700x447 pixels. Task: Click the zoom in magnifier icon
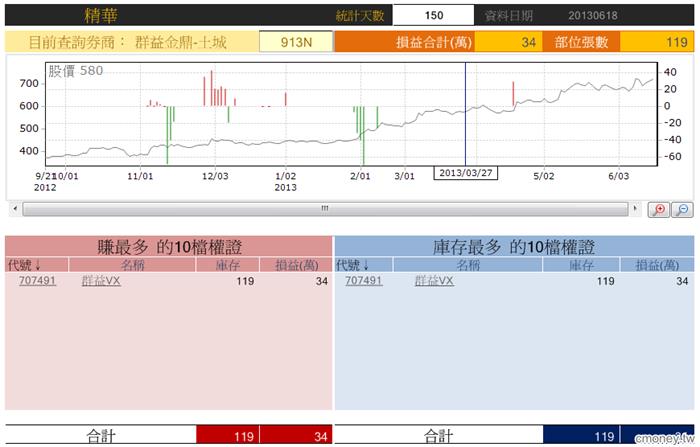point(659,209)
